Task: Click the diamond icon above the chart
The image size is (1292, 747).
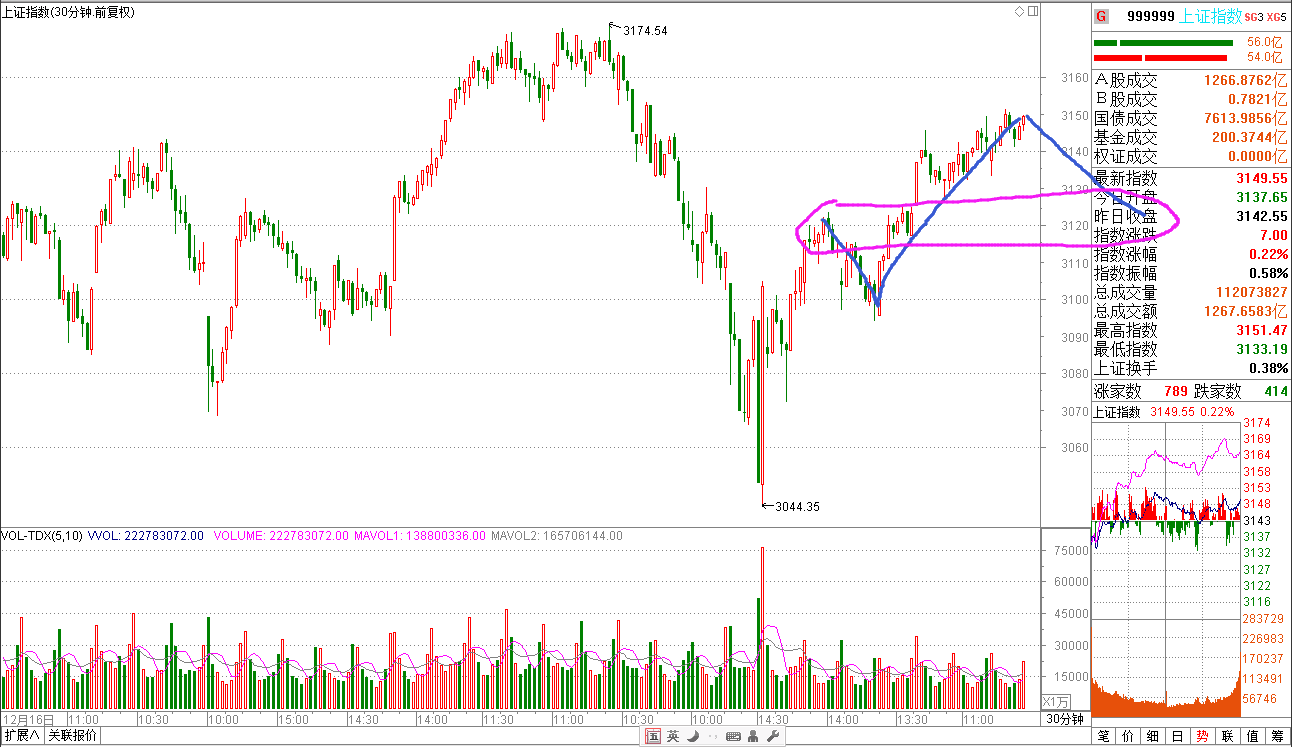Action: 1019,12
